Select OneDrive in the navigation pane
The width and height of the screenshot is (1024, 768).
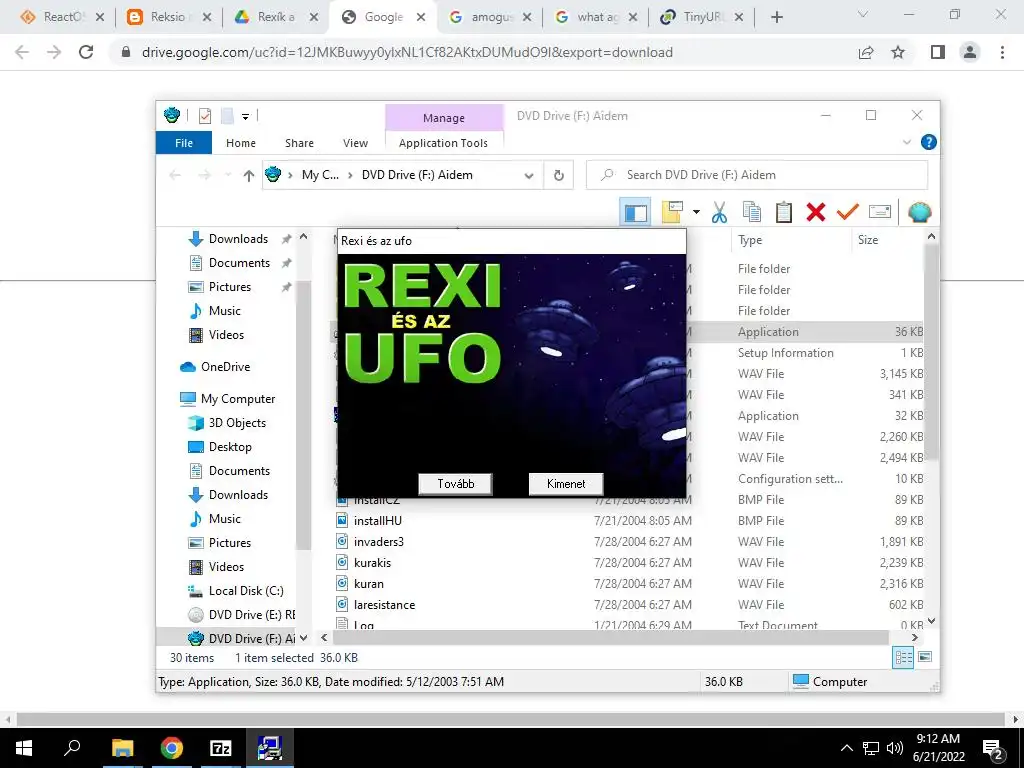[225, 367]
